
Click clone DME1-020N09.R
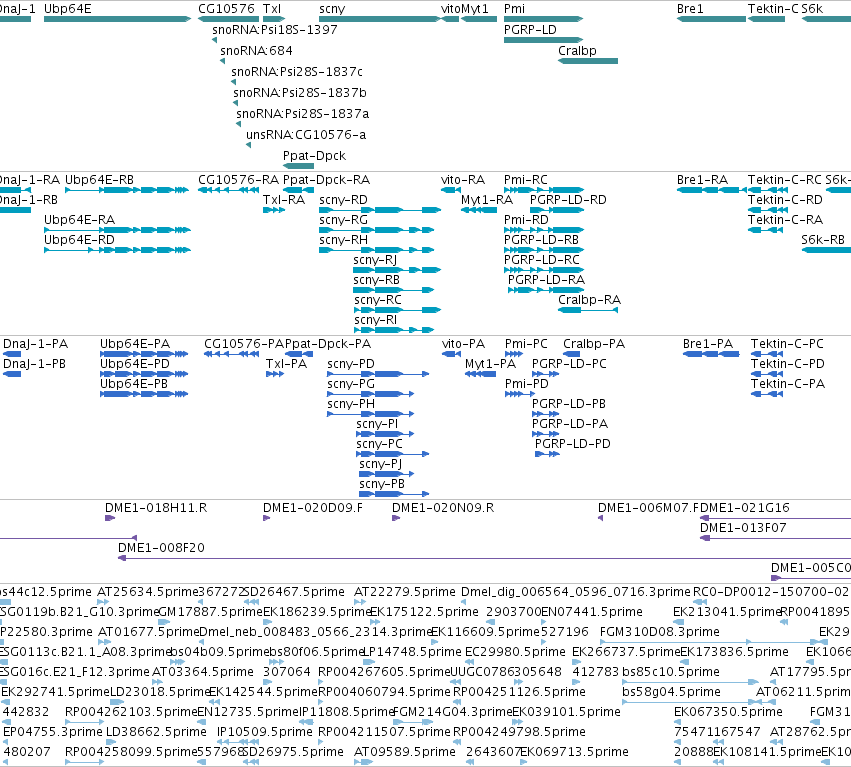point(396,518)
